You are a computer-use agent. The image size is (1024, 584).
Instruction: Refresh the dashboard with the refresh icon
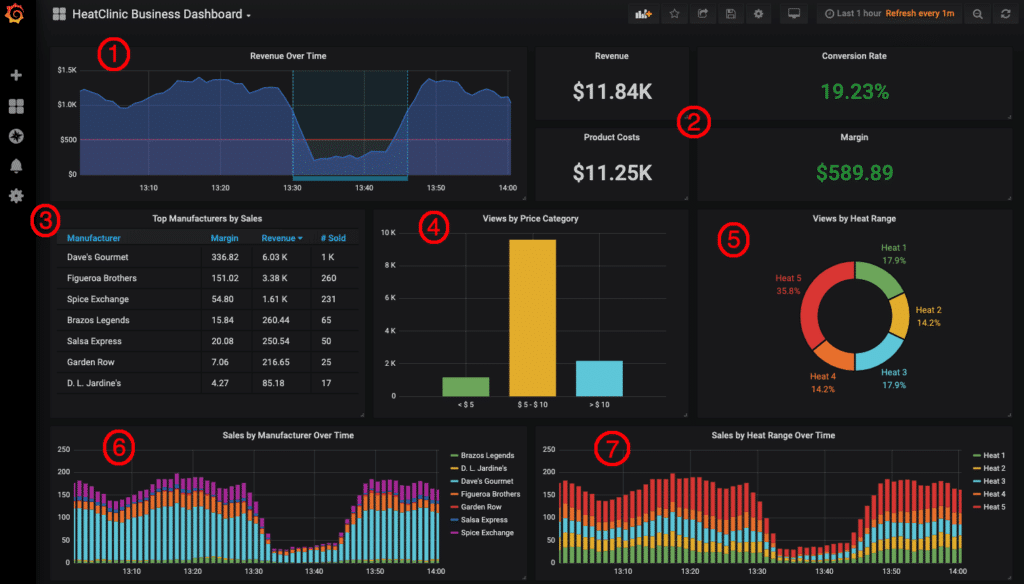(x=1006, y=14)
